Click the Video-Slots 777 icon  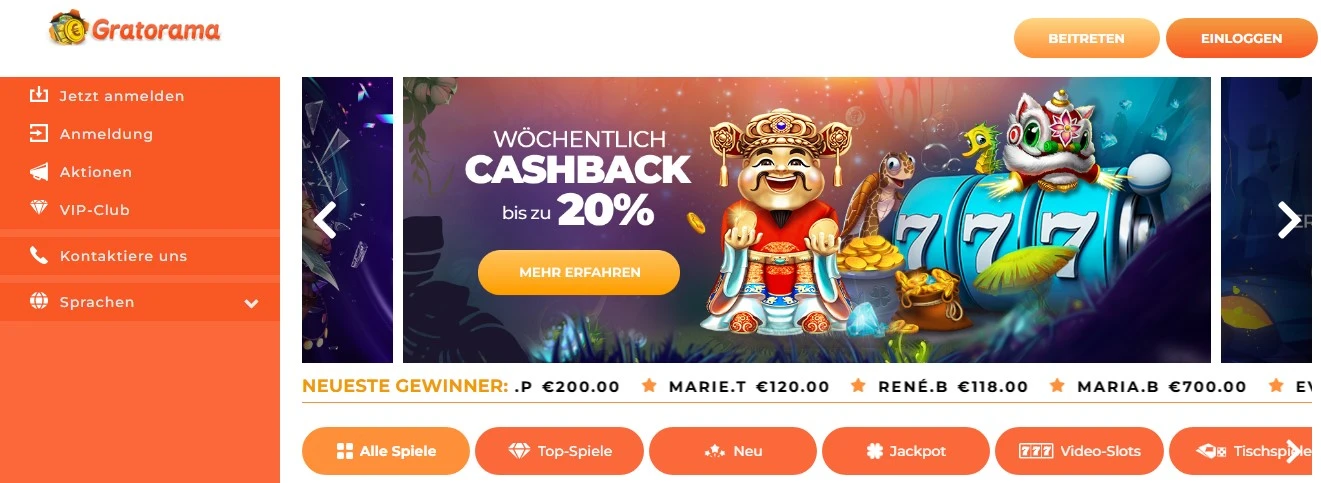click(1037, 451)
